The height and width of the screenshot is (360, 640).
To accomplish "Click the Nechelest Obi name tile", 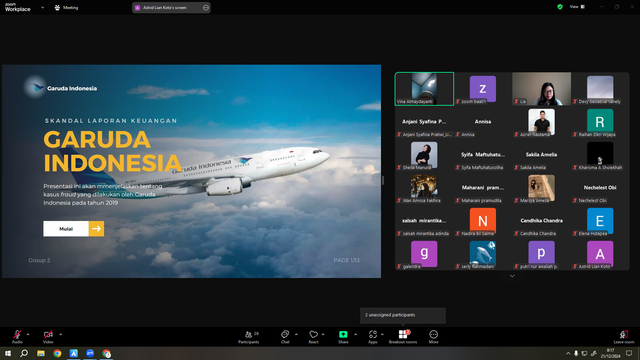I will (600, 188).
